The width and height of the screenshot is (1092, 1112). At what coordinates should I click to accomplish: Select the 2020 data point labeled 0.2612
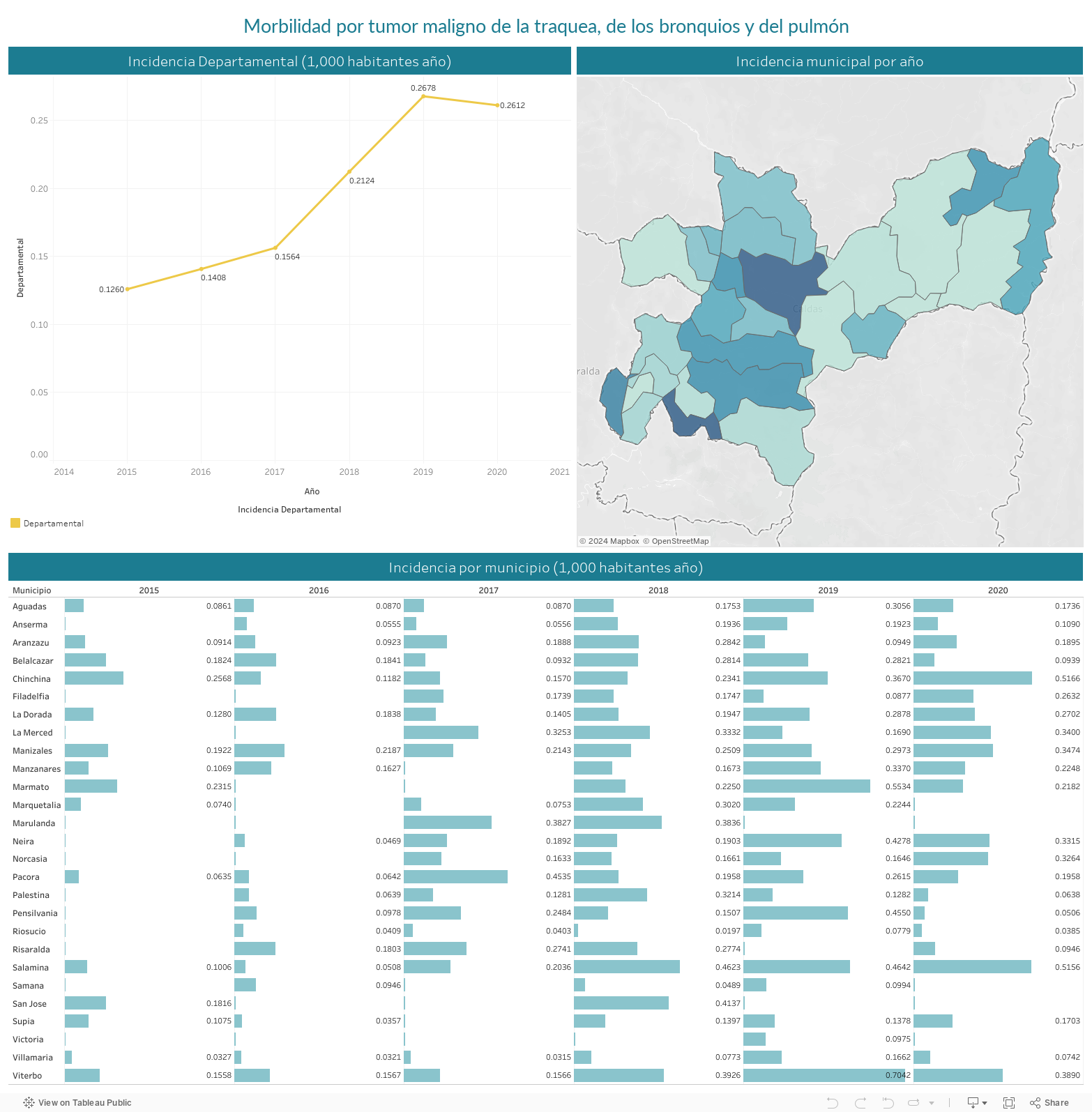click(x=497, y=105)
